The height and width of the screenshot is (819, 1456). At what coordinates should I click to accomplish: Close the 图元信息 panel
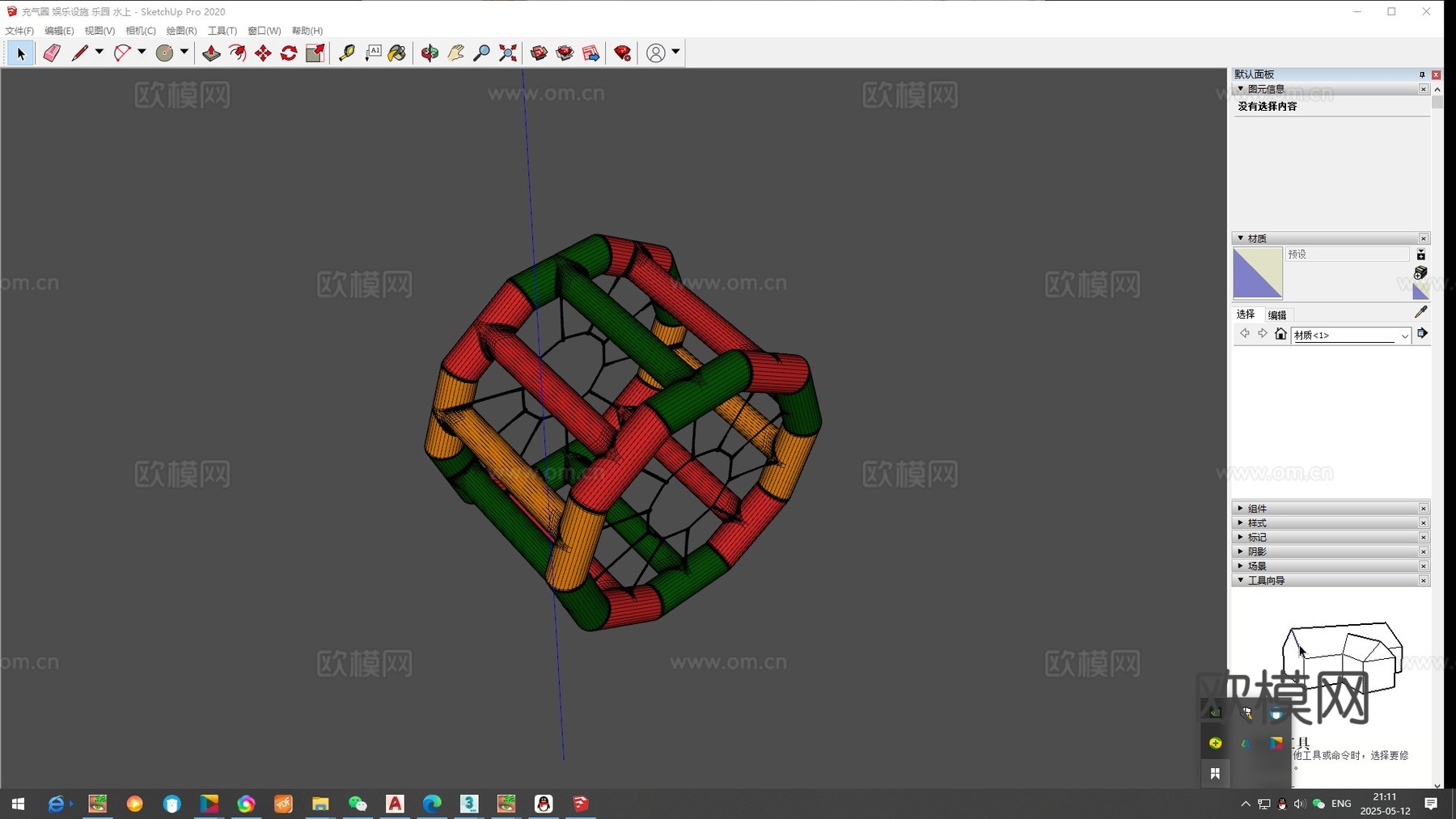[1424, 89]
